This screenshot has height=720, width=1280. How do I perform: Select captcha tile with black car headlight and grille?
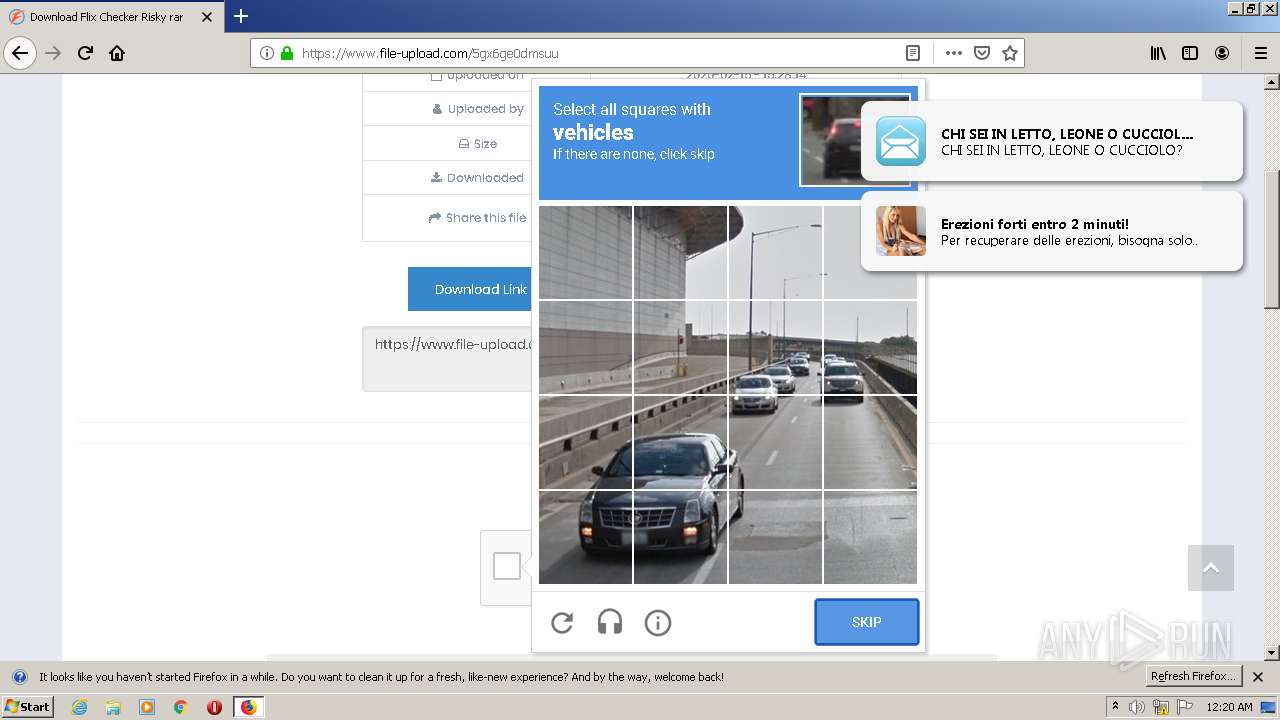coord(681,537)
